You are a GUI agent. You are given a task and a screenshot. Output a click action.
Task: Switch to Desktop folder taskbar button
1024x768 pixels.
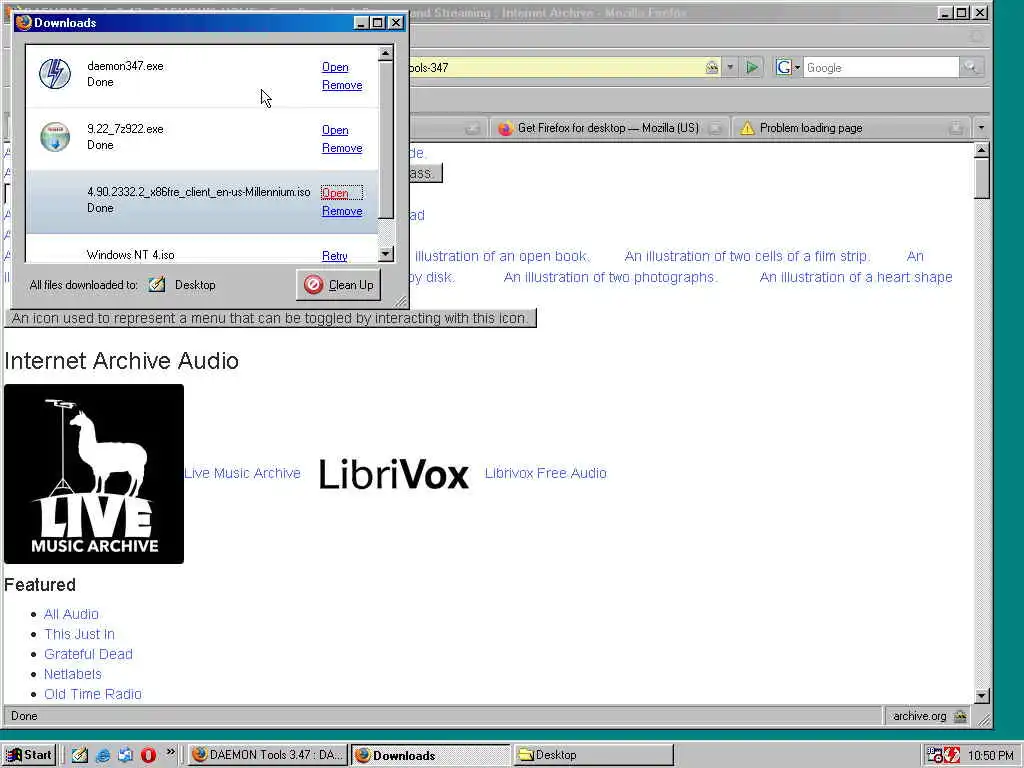click(x=593, y=755)
